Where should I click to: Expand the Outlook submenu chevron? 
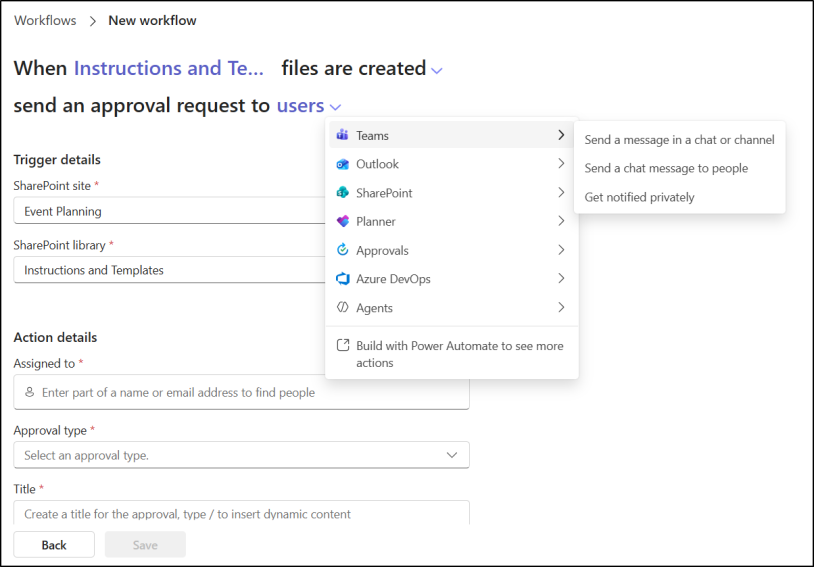click(x=561, y=164)
